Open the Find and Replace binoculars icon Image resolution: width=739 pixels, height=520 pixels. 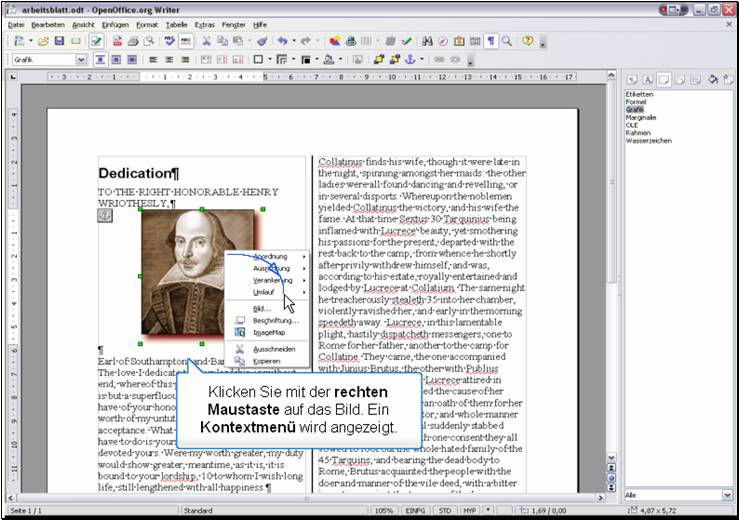tap(427, 42)
